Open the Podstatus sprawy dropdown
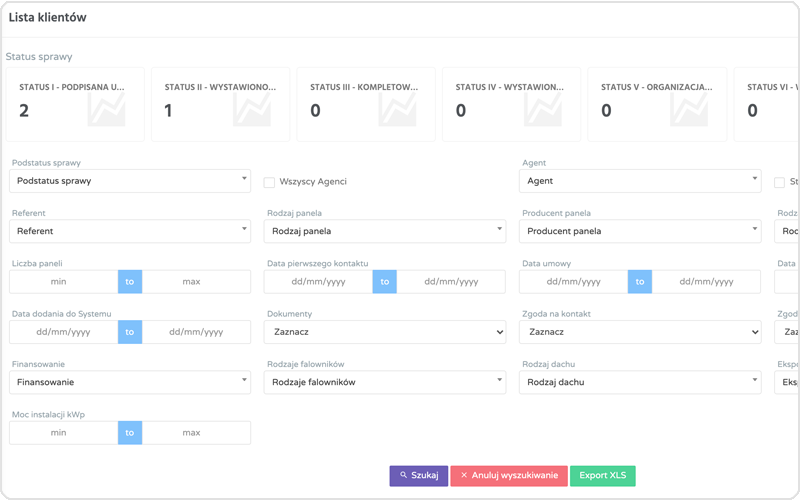This screenshot has height=500, width=800. [130, 181]
